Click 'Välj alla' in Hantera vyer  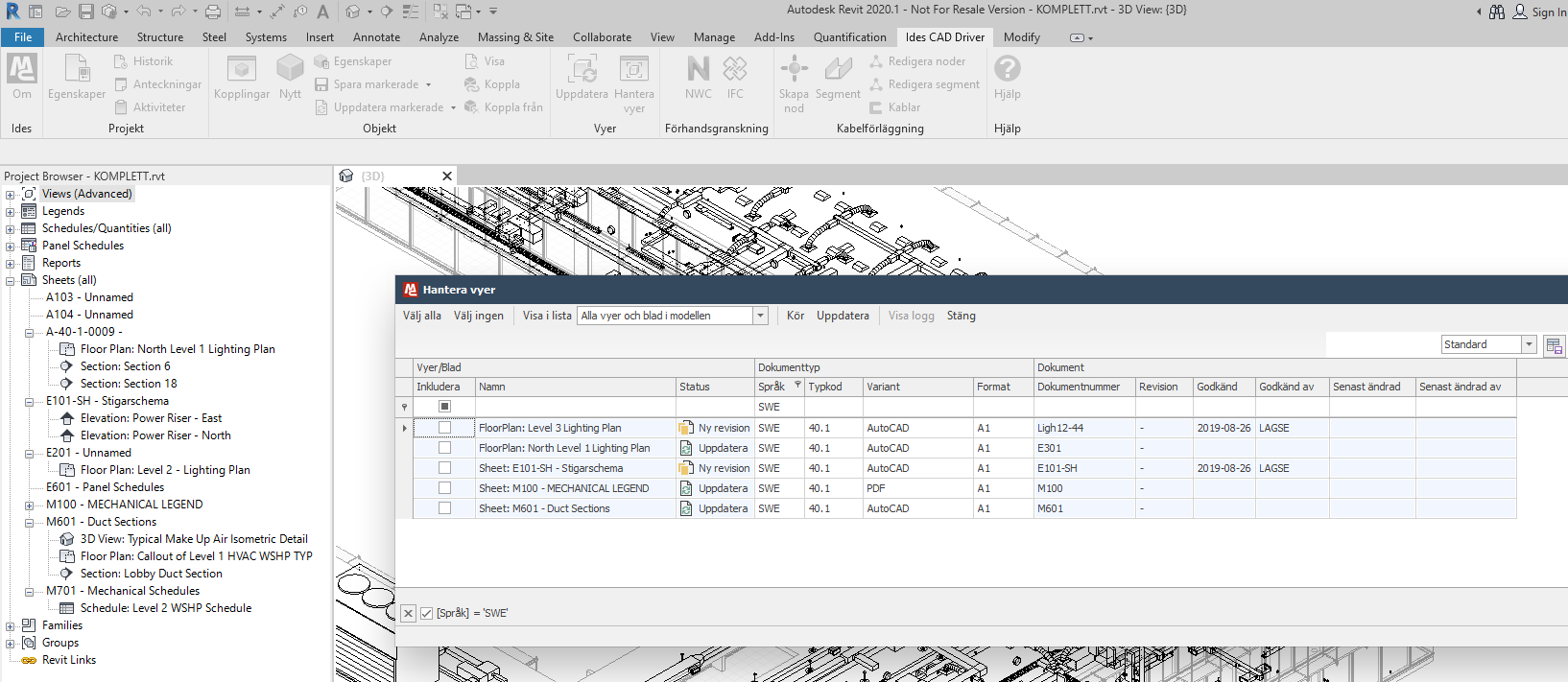point(422,316)
